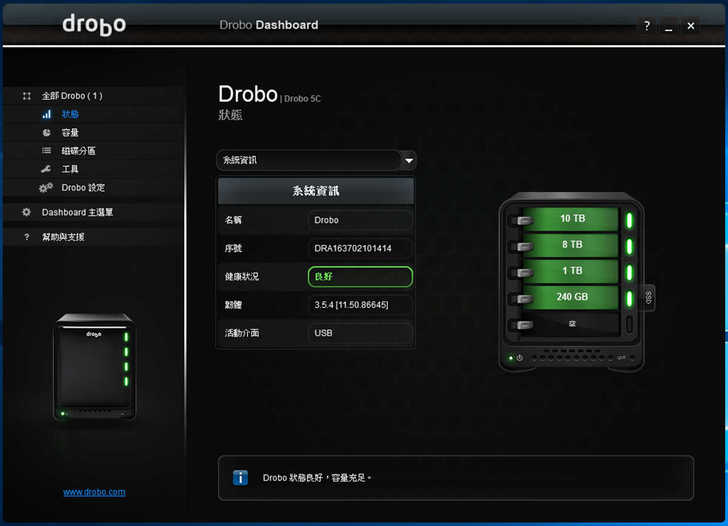Click the 良好 health status field
The image size is (728, 526).
[x=360, y=277]
